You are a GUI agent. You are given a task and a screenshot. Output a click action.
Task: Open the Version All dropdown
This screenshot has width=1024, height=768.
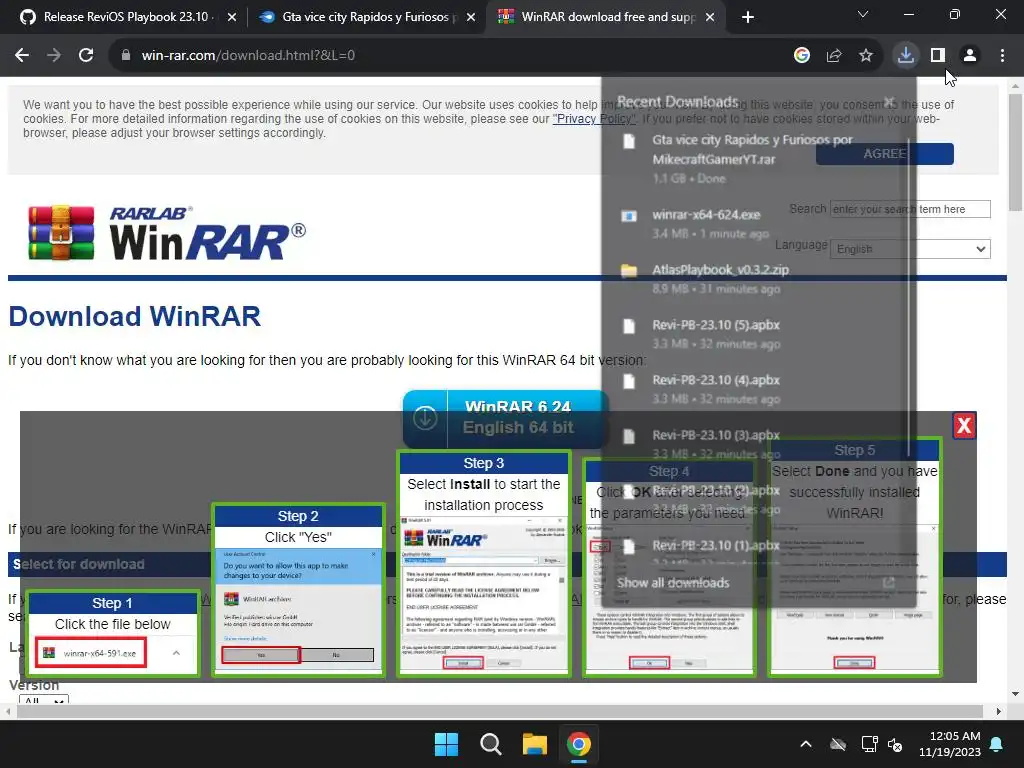point(44,700)
